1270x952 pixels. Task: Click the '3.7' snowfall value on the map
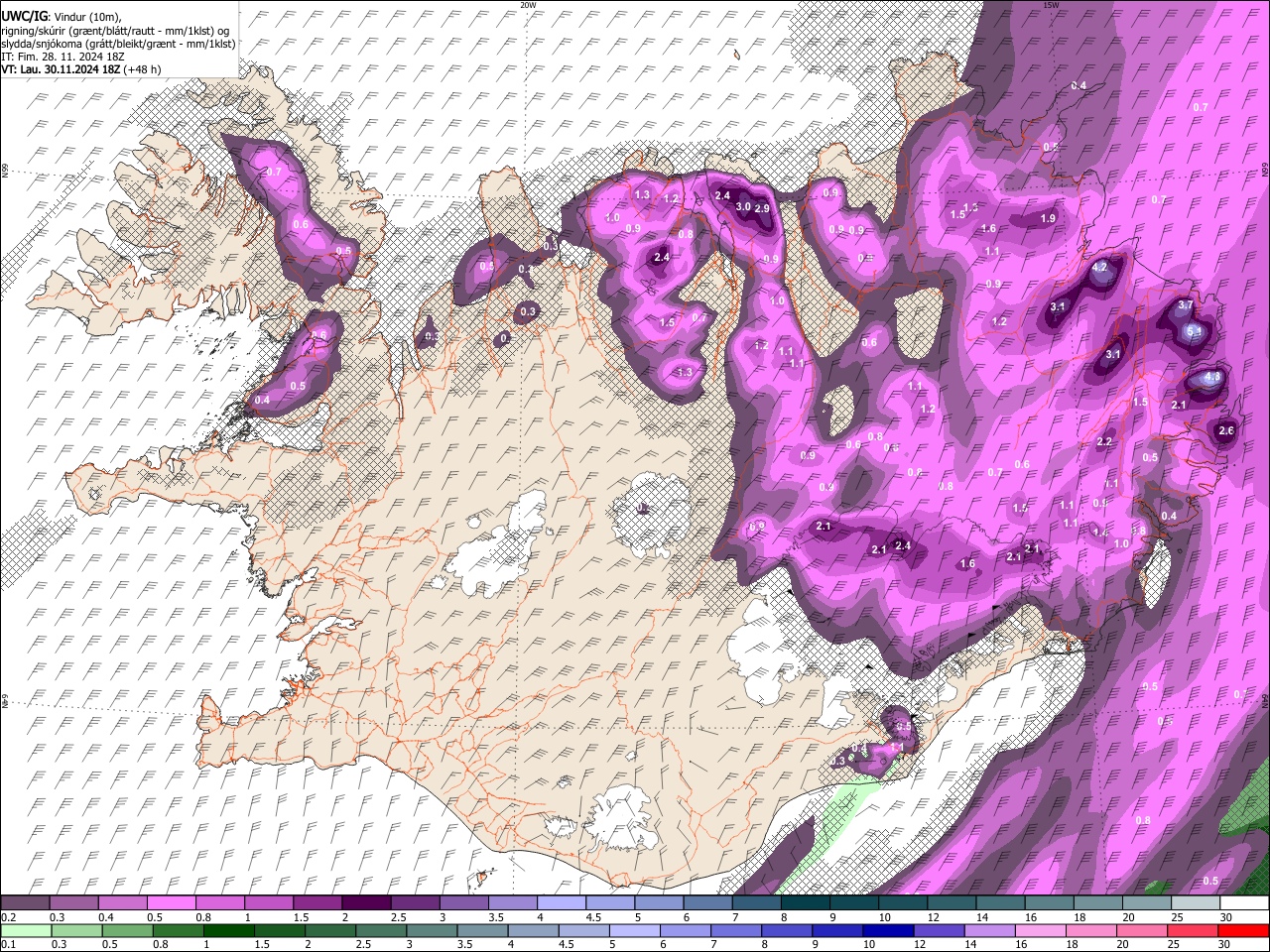pos(1185,306)
